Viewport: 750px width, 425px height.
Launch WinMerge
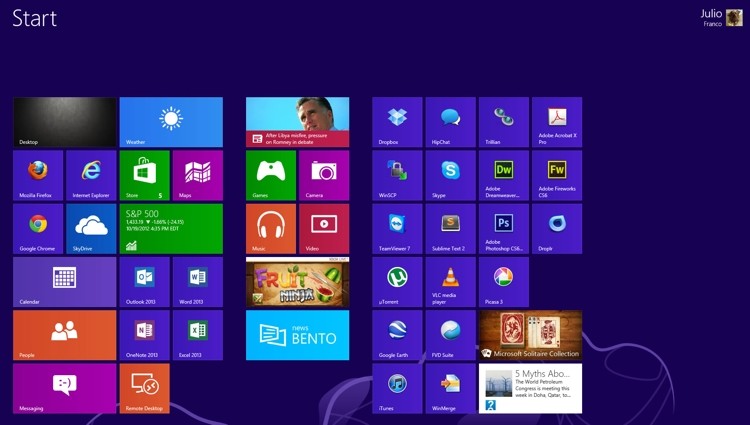click(x=451, y=388)
